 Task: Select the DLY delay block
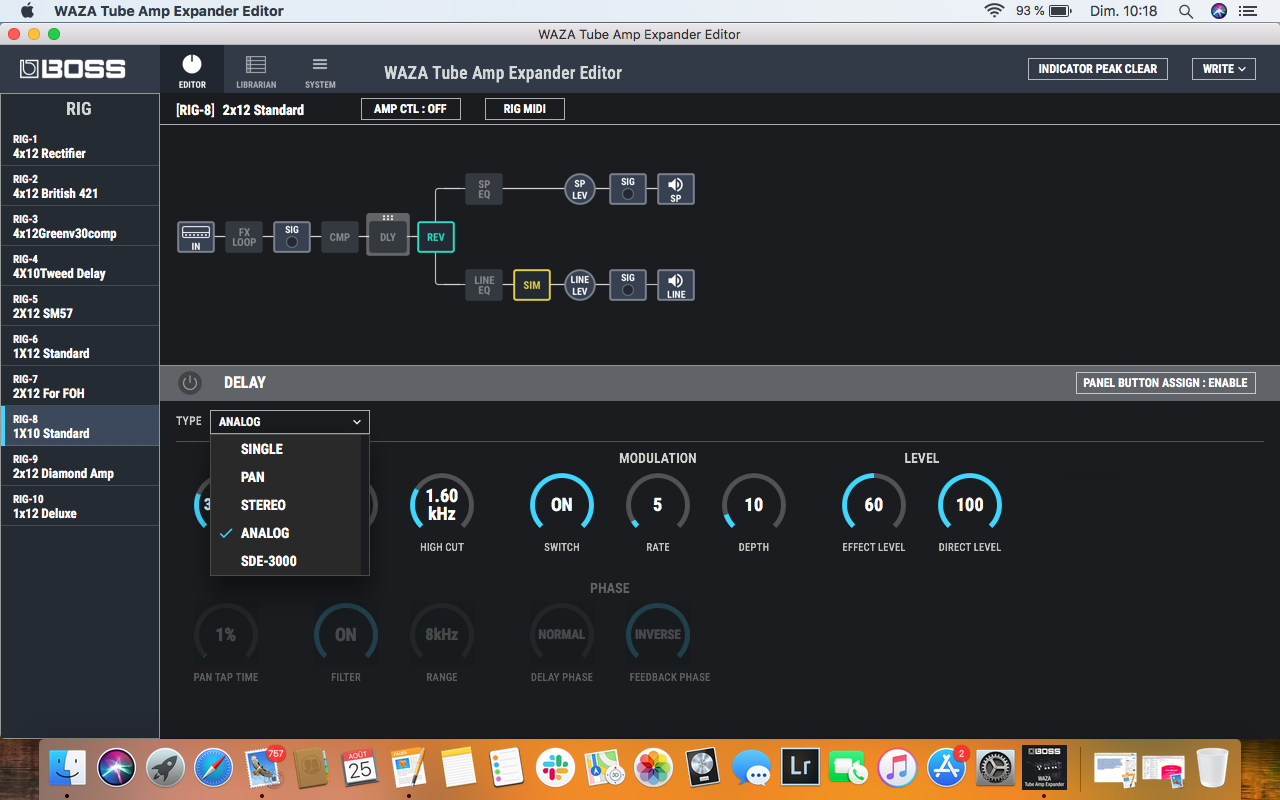387,236
